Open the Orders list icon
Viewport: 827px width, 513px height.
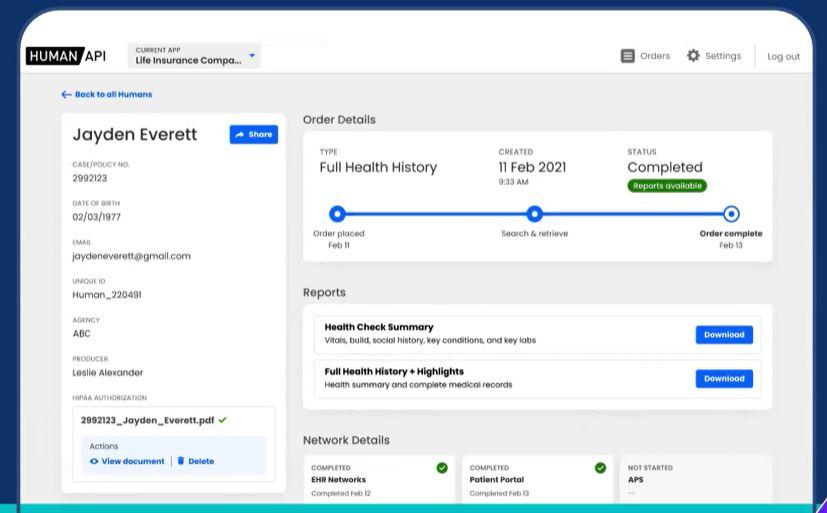pyautogui.click(x=628, y=56)
